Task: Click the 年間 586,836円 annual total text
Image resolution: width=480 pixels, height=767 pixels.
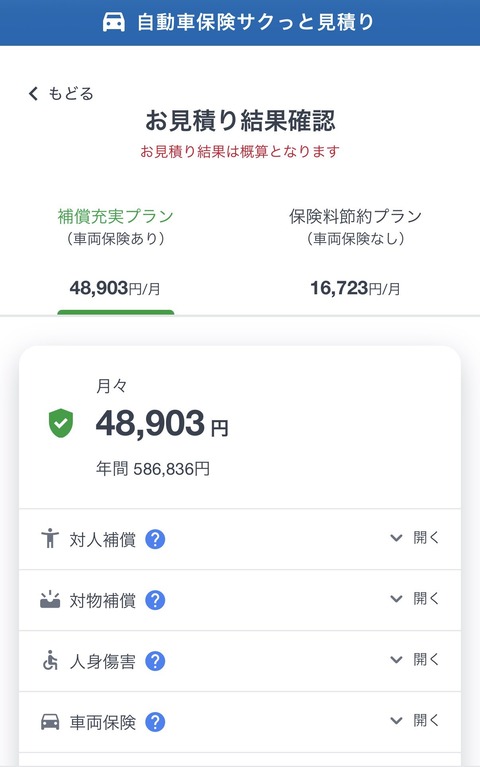Action: point(153,469)
